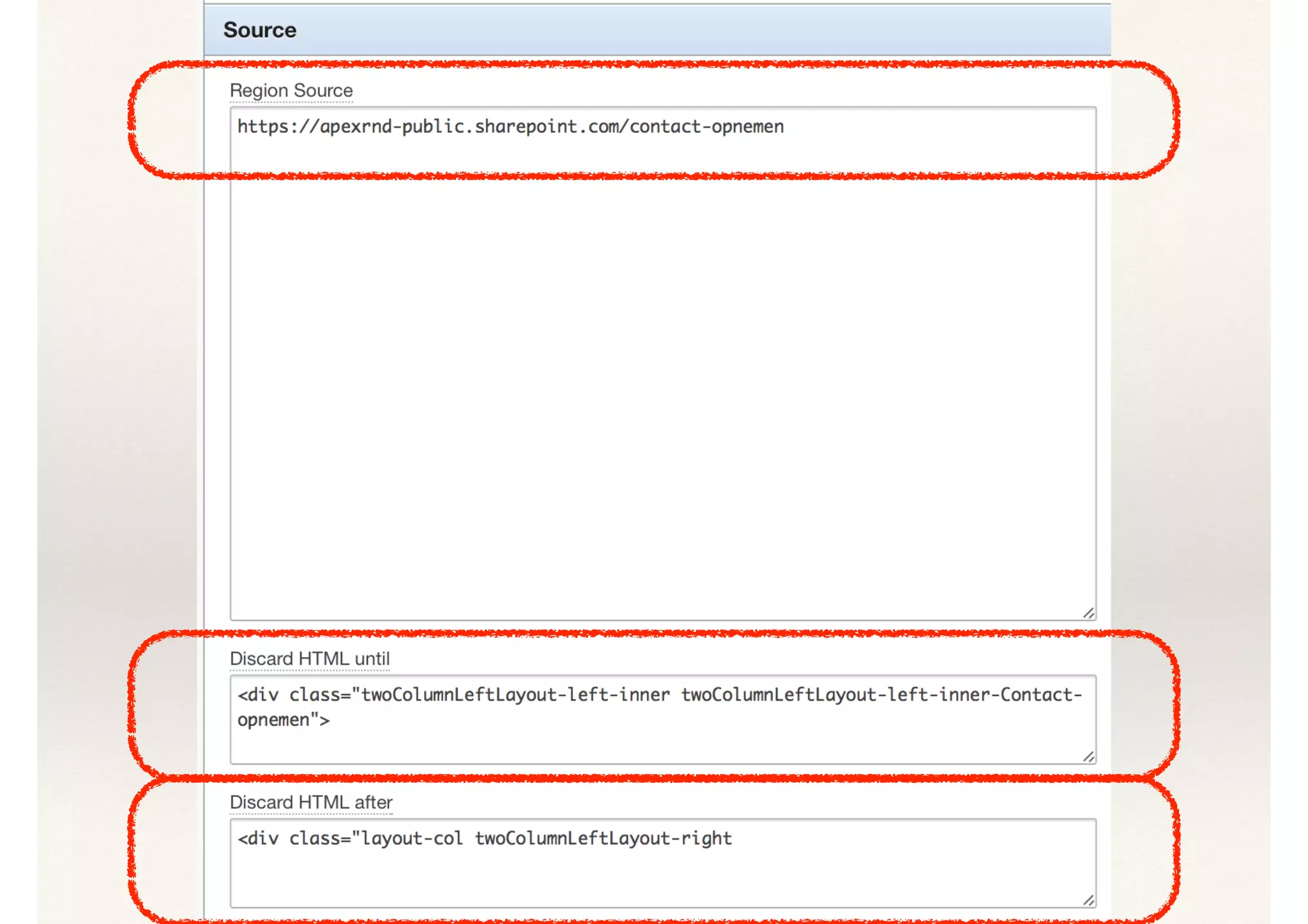Open help for Discard HTML until label
This screenshot has height=924, width=1308.
tap(309, 658)
